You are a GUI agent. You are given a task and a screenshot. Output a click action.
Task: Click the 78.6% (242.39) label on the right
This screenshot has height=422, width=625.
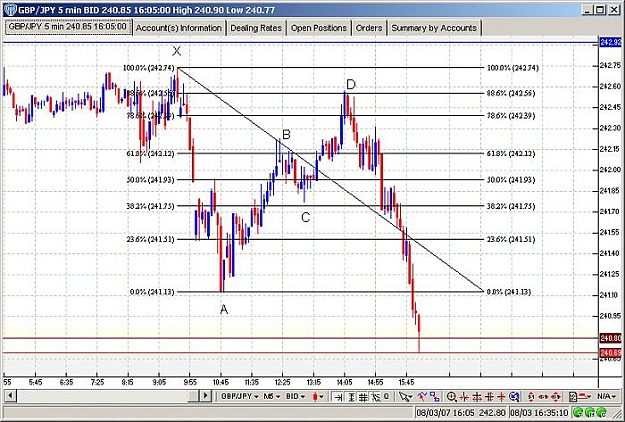pos(511,116)
